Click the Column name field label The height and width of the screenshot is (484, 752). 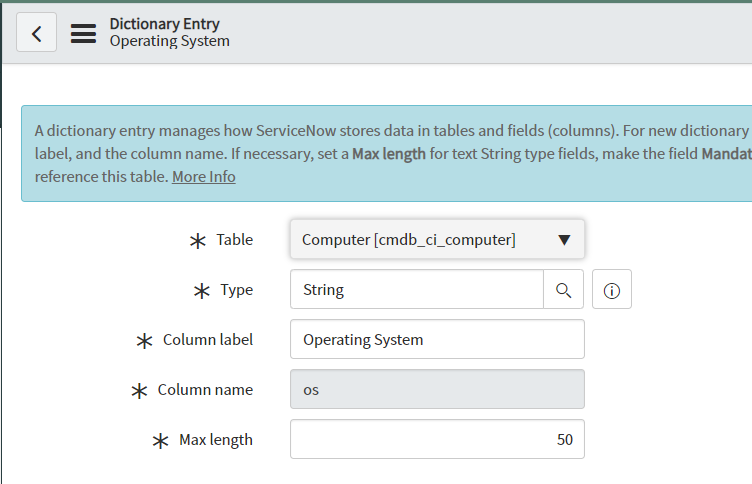205,390
